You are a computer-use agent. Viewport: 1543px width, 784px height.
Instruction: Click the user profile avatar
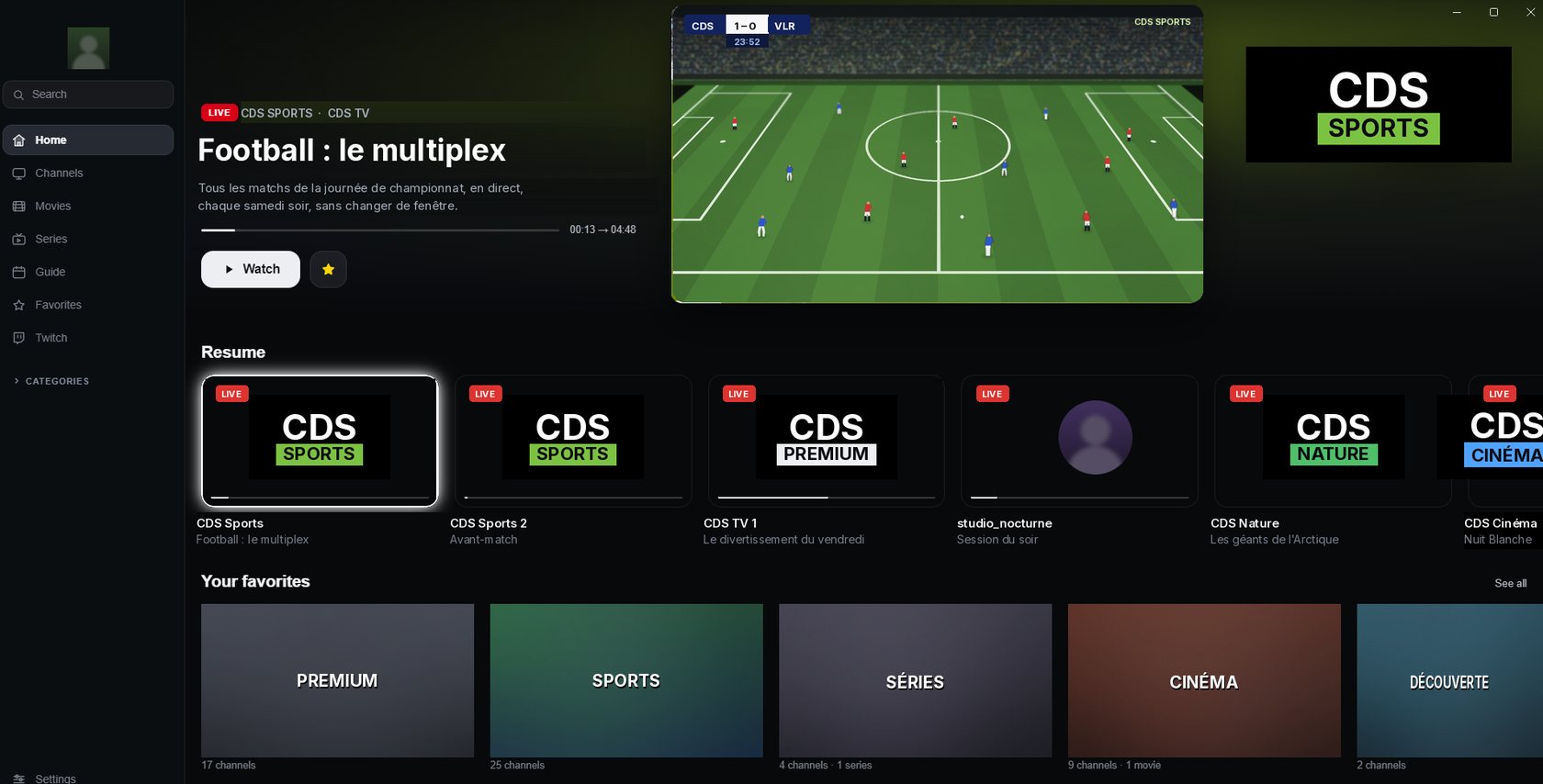click(x=88, y=48)
